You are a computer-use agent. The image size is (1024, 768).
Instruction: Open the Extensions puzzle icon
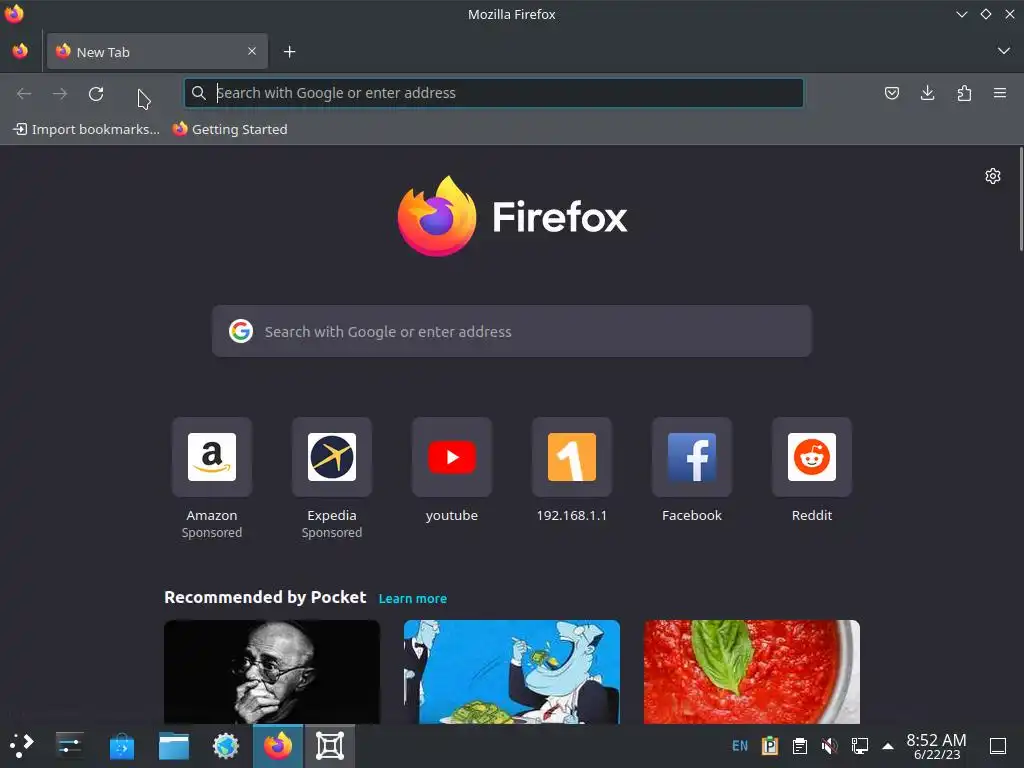click(x=964, y=93)
